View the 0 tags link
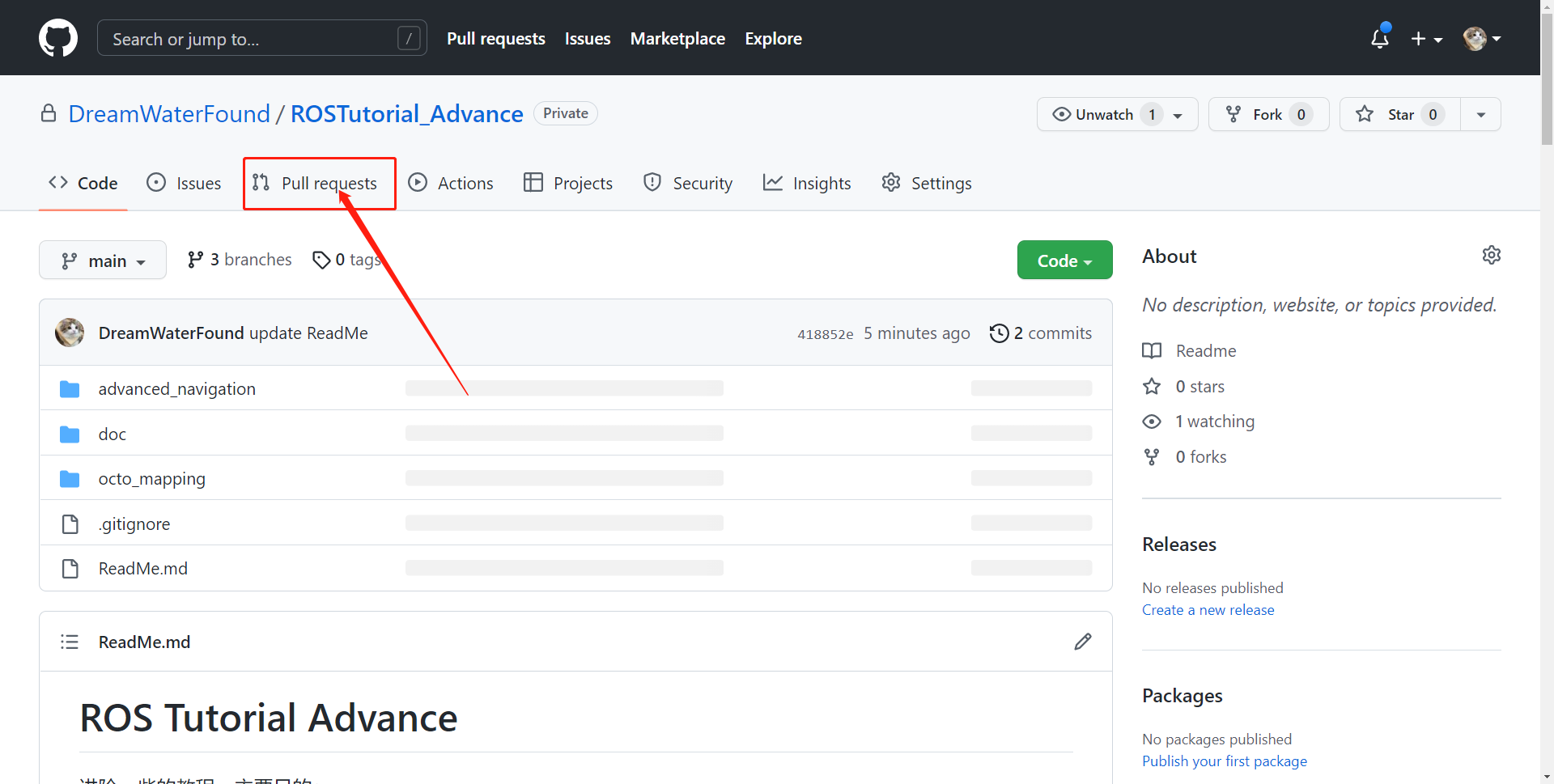1554x784 pixels. [346, 259]
